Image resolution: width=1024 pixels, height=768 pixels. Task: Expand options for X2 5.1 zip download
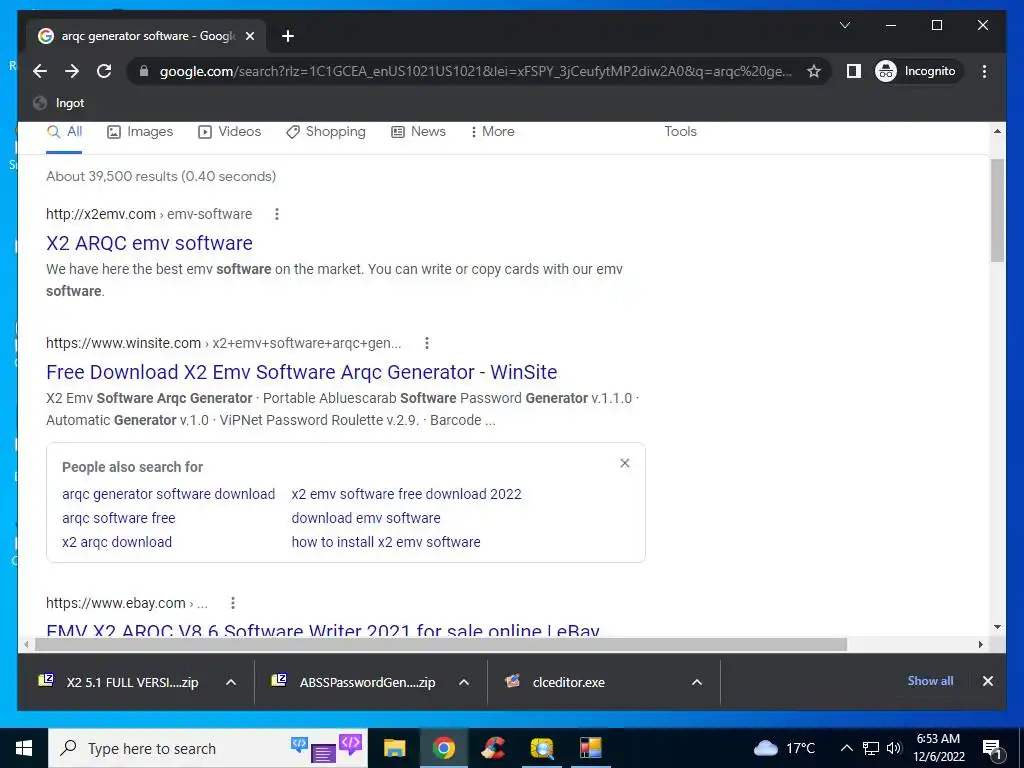coord(231,682)
